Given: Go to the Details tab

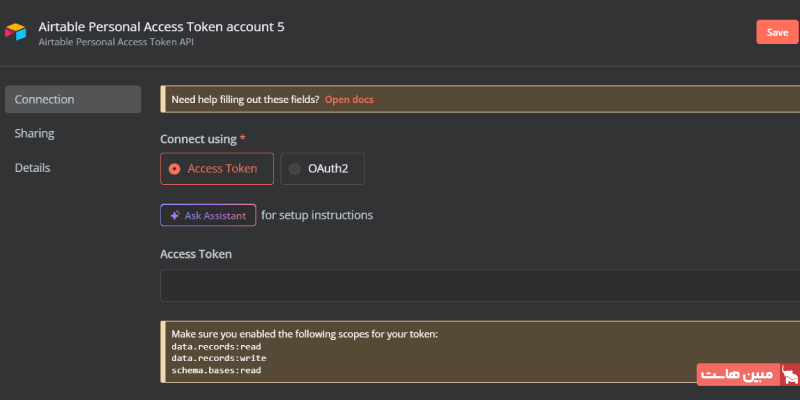Looking at the screenshot, I should pos(33,168).
